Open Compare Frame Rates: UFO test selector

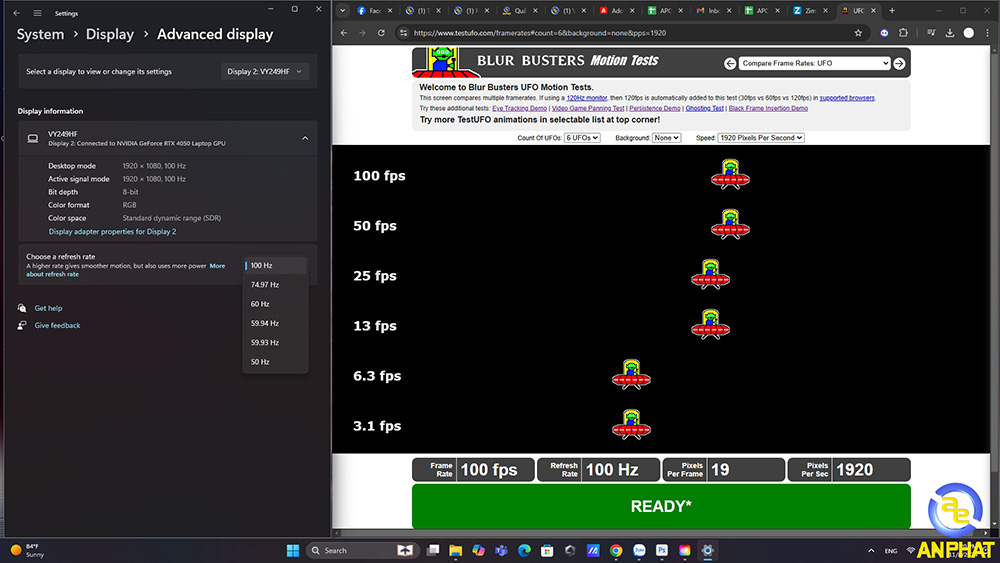[x=814, y=63]
